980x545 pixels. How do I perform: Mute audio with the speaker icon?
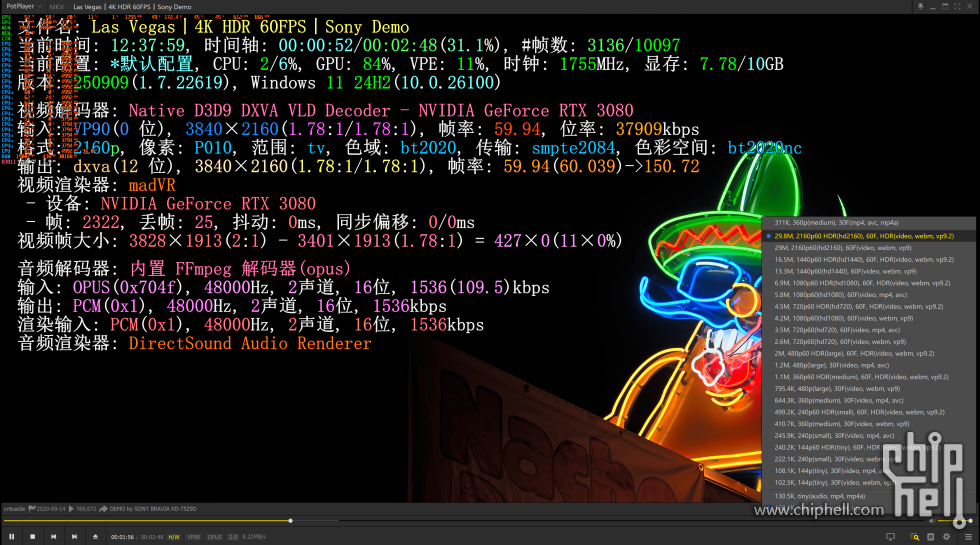[931, 521]
